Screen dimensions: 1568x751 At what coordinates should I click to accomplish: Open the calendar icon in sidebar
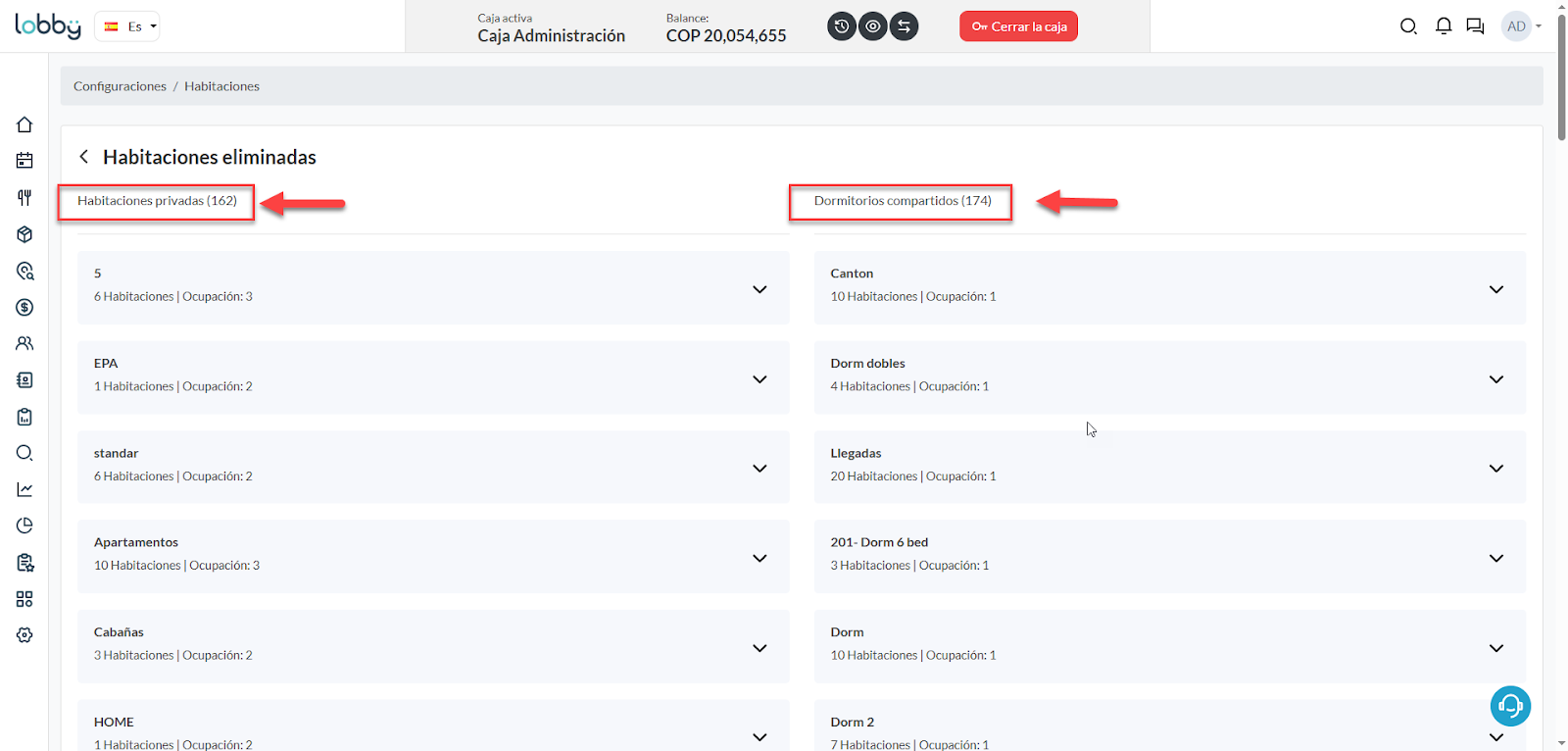pos(24,161)
